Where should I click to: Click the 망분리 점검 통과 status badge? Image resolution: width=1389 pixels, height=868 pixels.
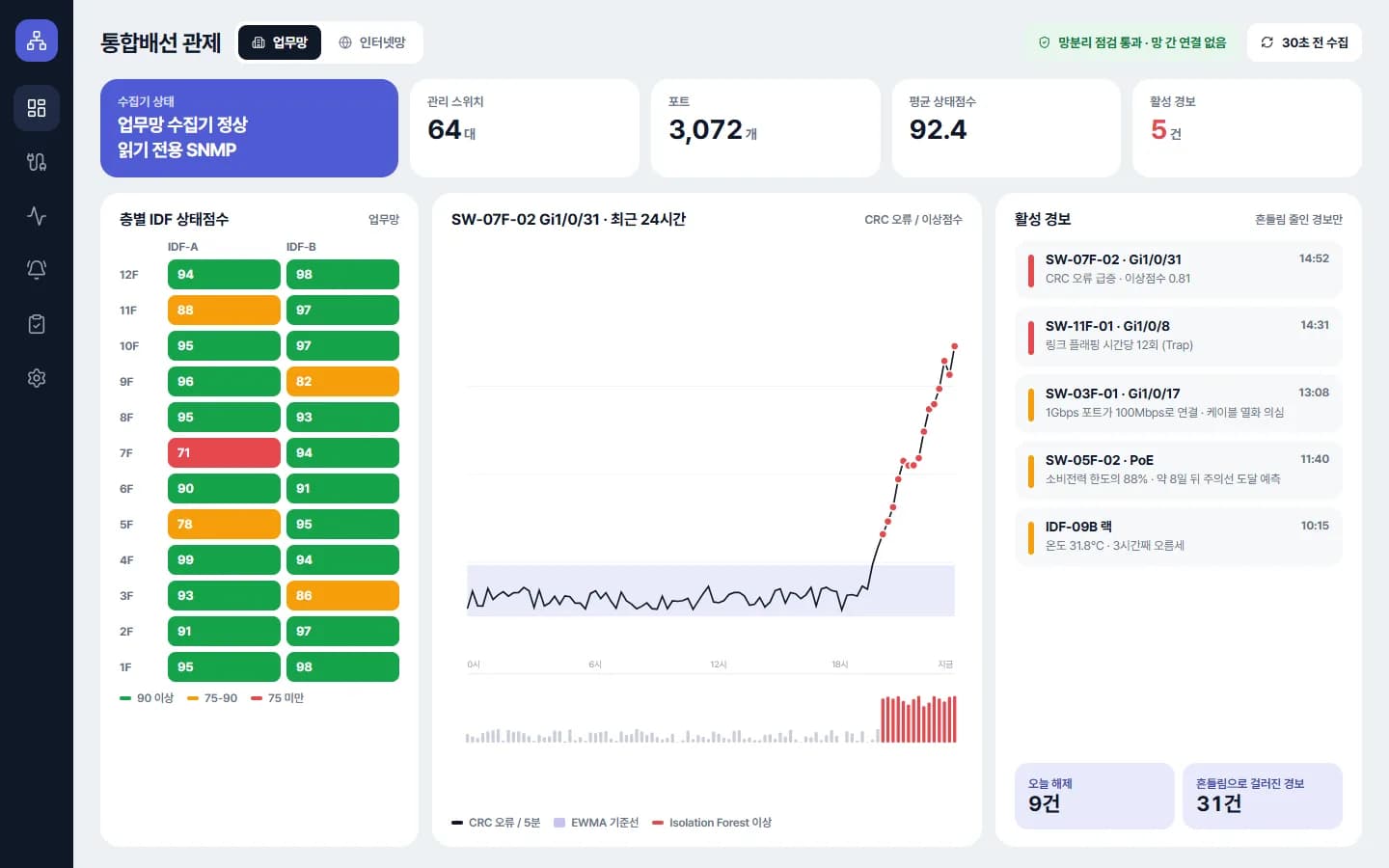click(x=1131, y=42)
